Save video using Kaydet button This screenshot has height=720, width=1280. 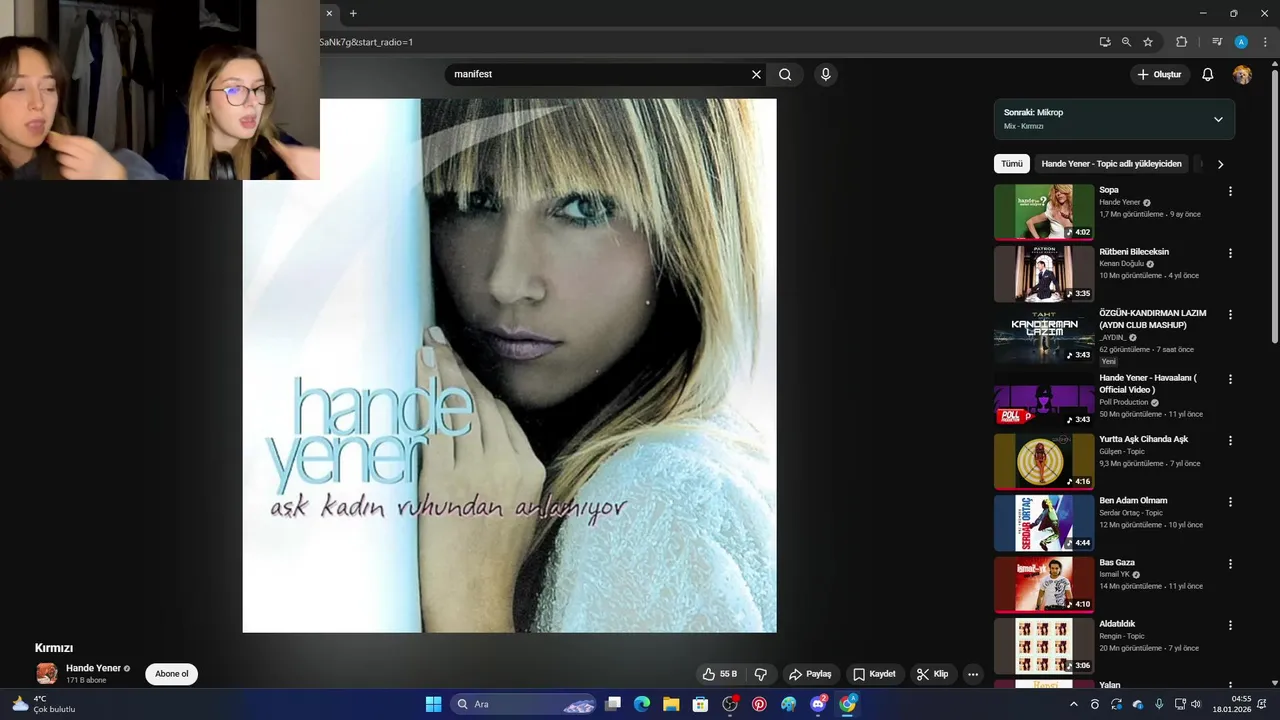[874, 674]
